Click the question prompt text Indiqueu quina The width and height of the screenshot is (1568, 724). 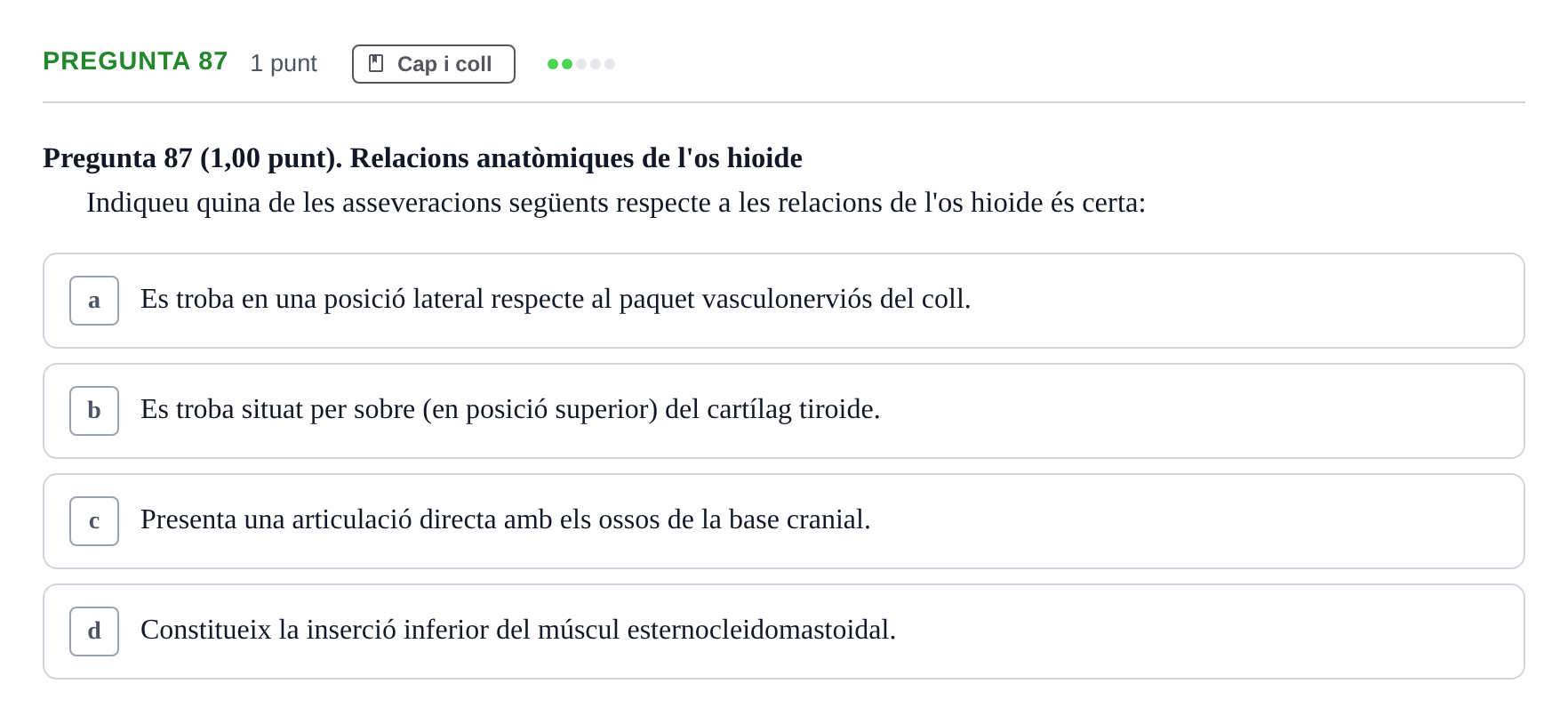coord(616,203)
